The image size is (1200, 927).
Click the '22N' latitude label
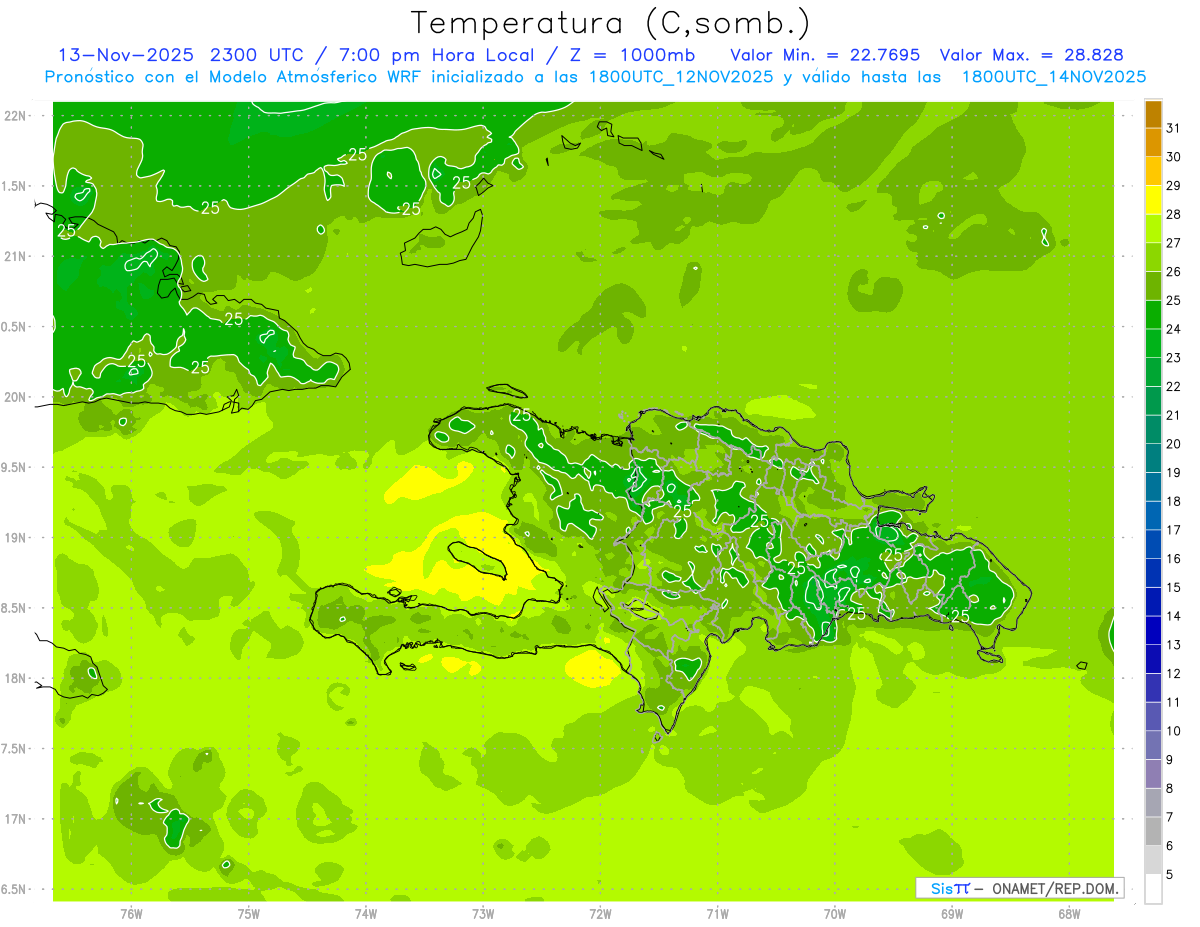16,116
